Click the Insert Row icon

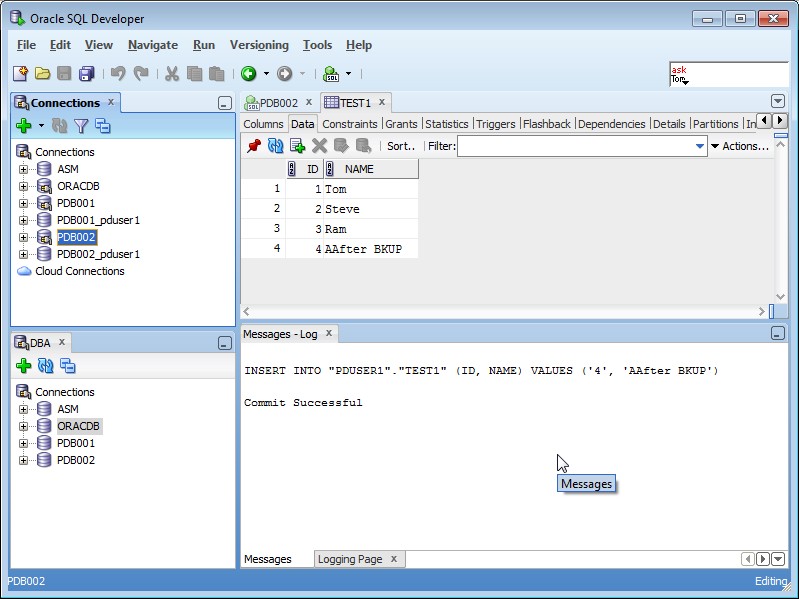pos(297,146)
